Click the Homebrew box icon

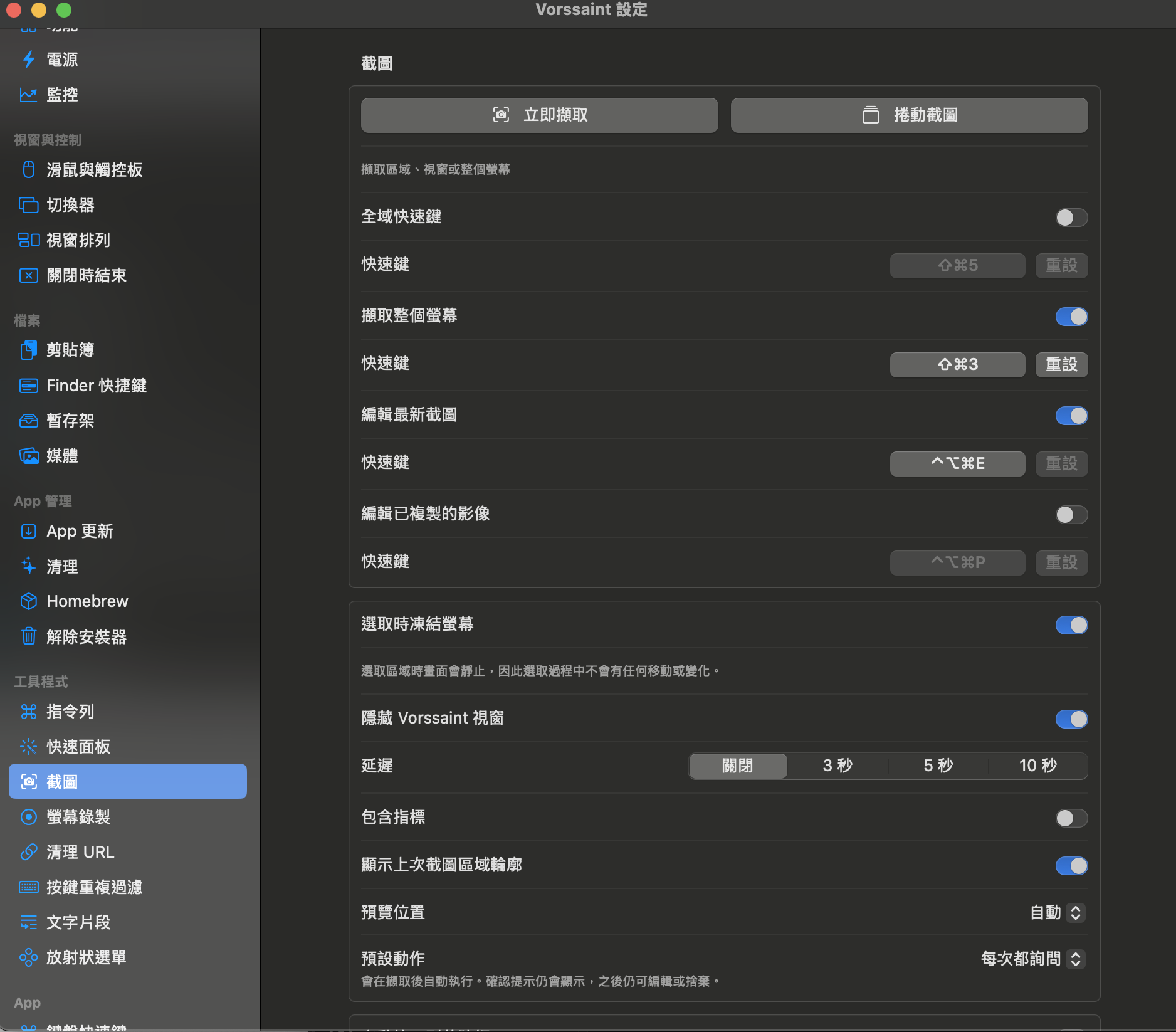pos(29,601)
